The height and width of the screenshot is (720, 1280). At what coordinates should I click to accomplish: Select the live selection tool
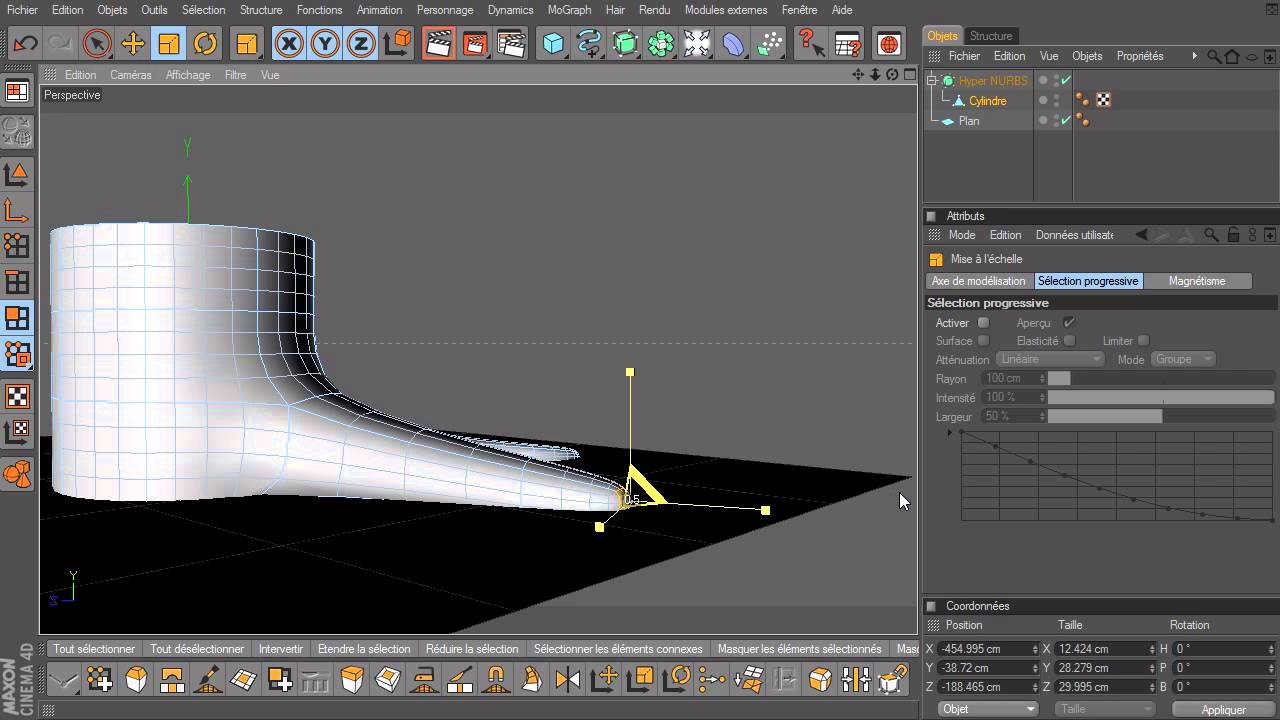[x=97, y=43]
